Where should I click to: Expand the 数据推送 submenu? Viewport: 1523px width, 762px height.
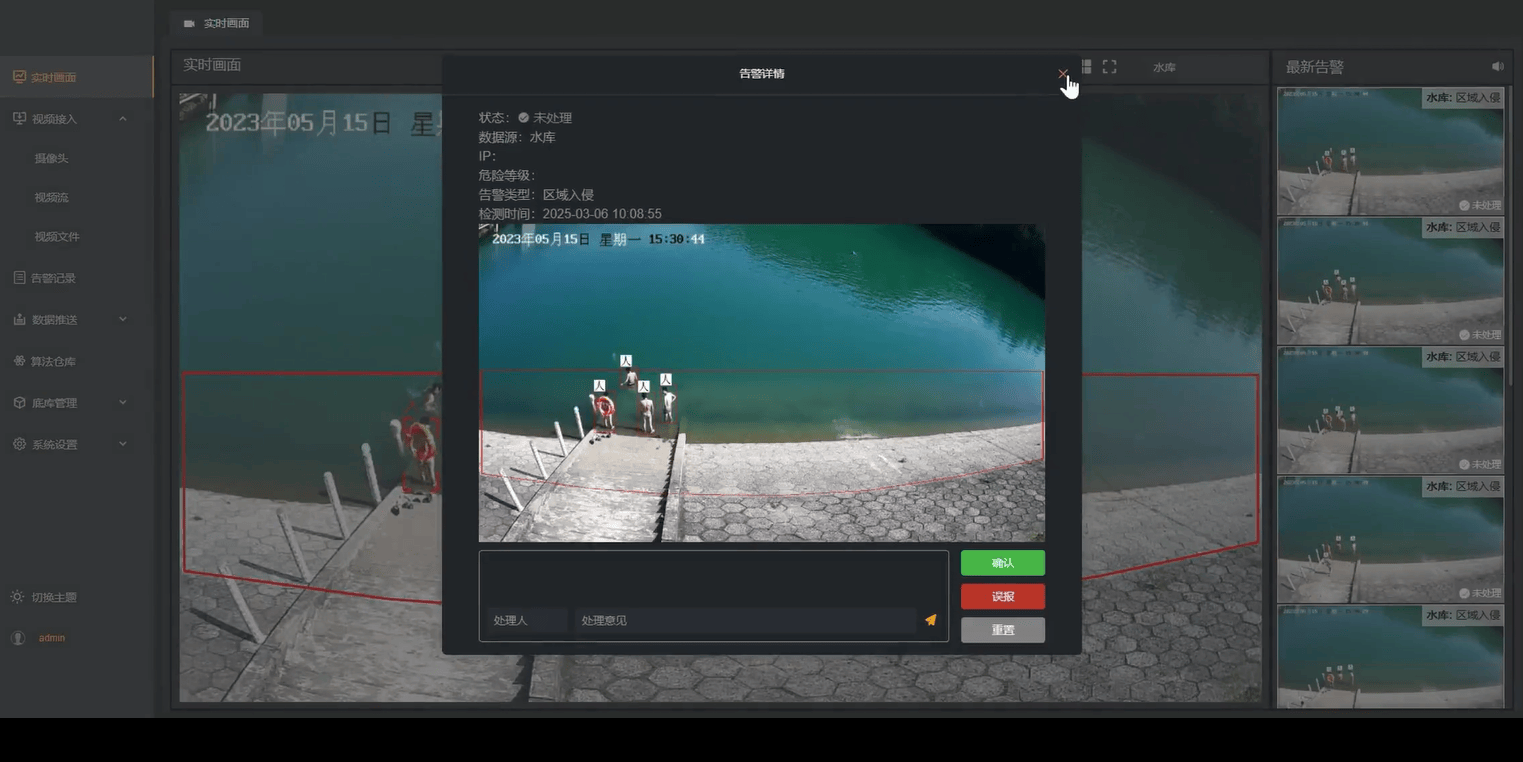coord(122,319)
